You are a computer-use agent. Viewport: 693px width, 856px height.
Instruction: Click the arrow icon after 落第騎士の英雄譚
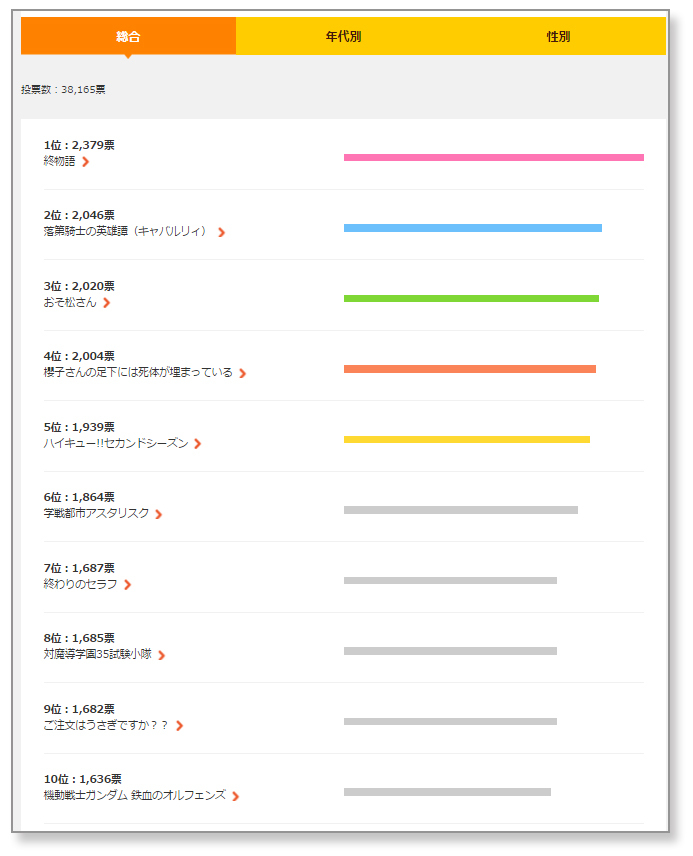[x=221, y=233]
